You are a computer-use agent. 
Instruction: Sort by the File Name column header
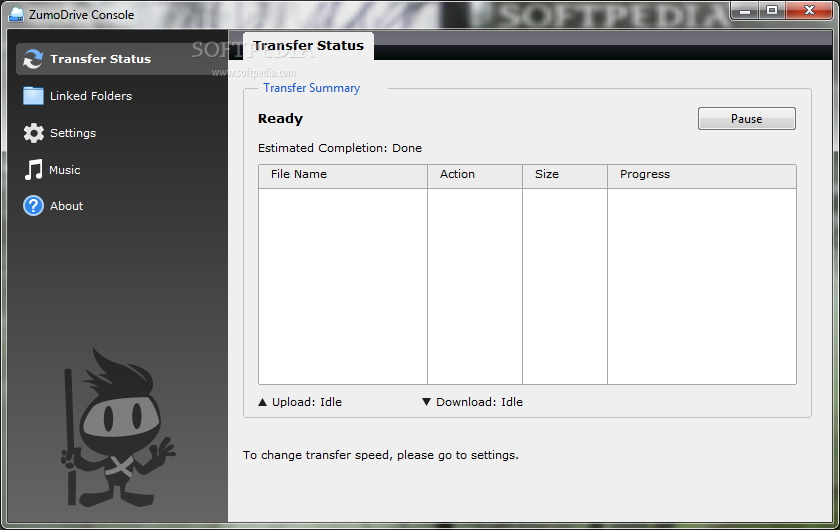point(343,176)
